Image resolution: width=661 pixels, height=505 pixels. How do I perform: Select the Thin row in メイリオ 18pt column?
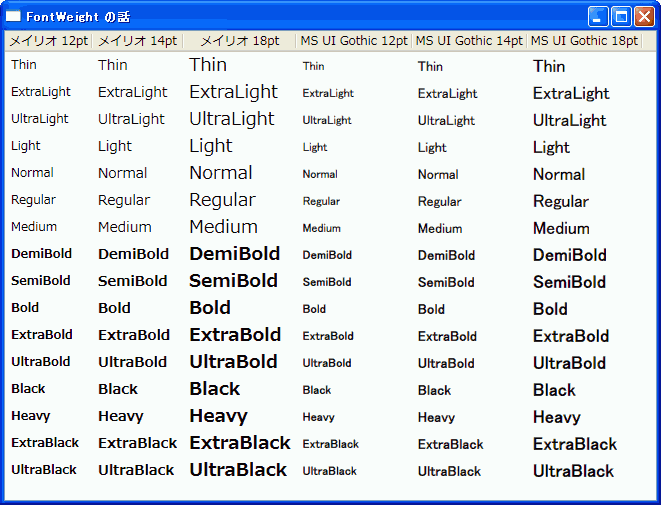[208, 65]
